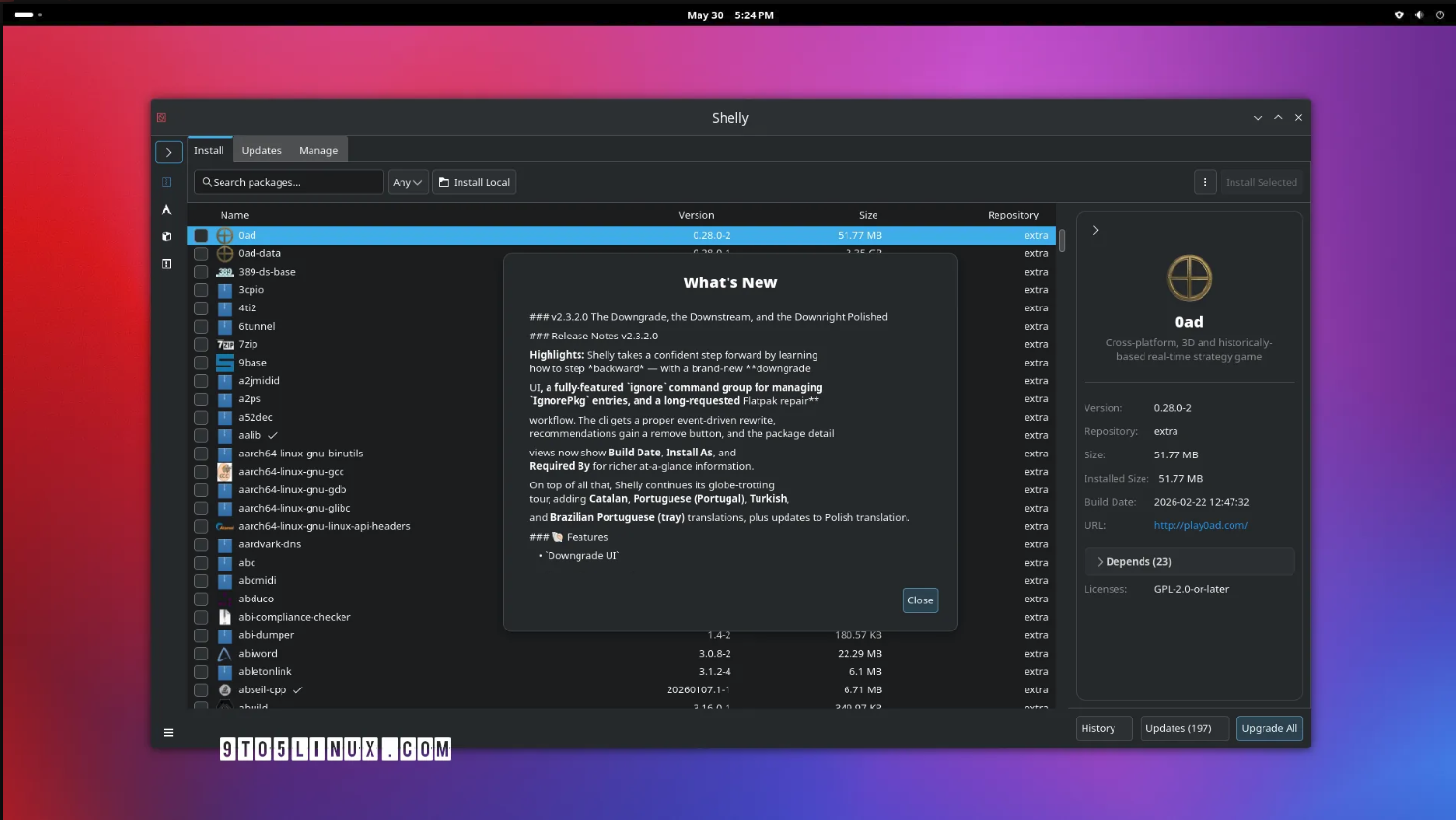Switch to the Manage tab
1456x820 pixels.
point(318,150)
